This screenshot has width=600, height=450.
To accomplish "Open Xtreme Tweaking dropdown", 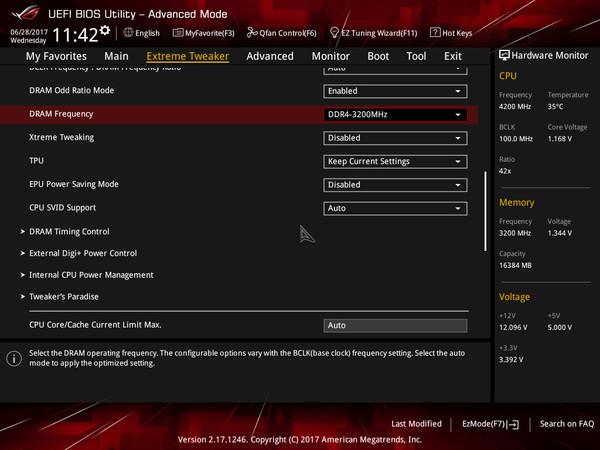I will click(395, 138).
